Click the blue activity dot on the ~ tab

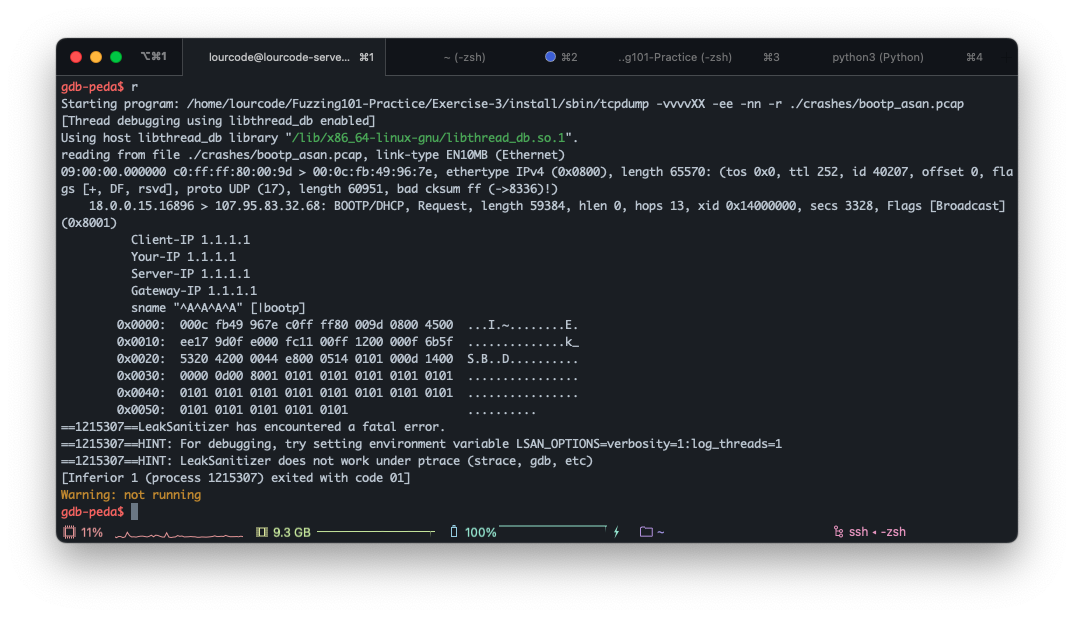pyautogui.click(x=550, y=57)
